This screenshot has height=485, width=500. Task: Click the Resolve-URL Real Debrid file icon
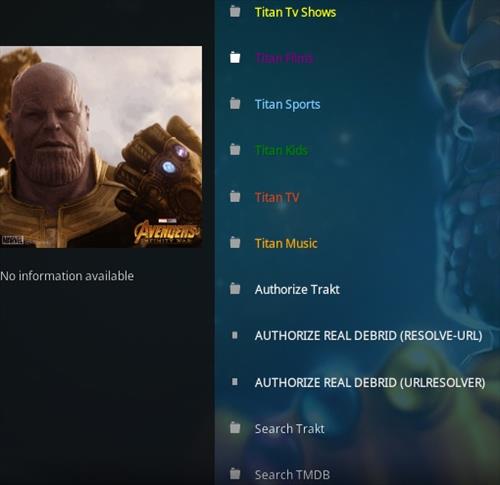(x=235, y=335)
